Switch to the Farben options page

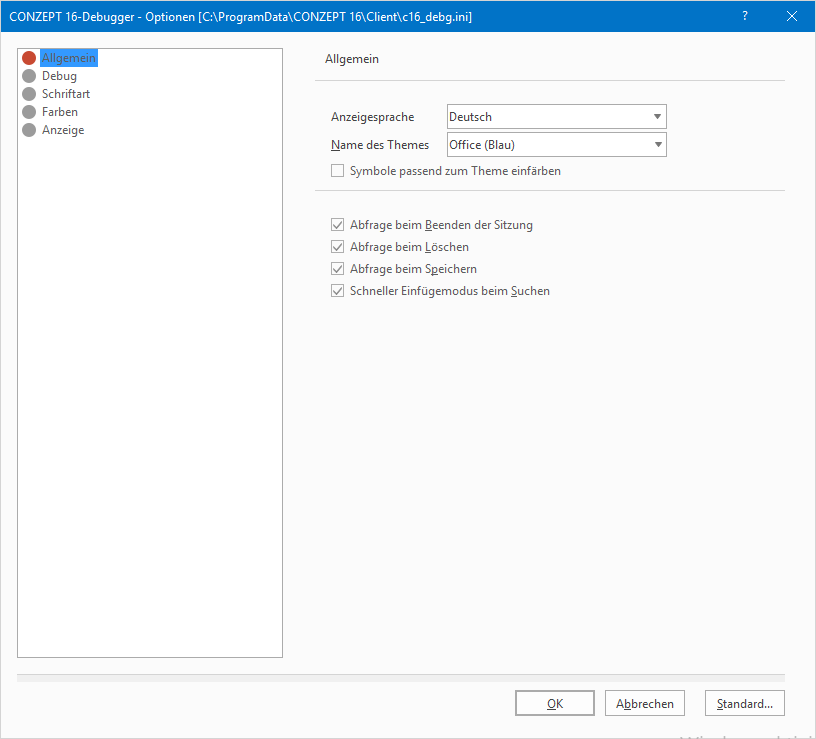(x=60, y=112)
